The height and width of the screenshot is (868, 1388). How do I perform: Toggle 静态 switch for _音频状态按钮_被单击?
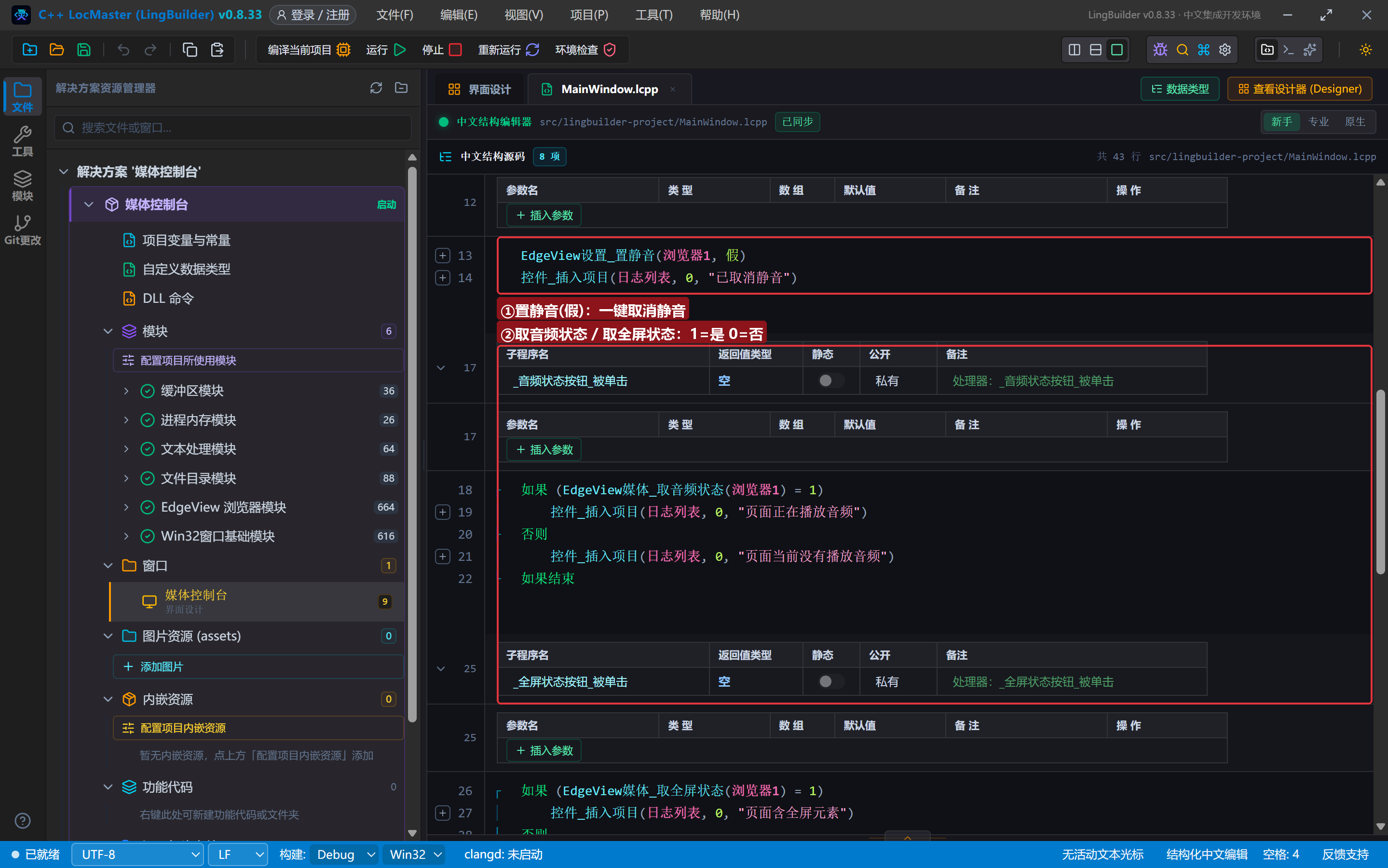click(x=830, y=380)
